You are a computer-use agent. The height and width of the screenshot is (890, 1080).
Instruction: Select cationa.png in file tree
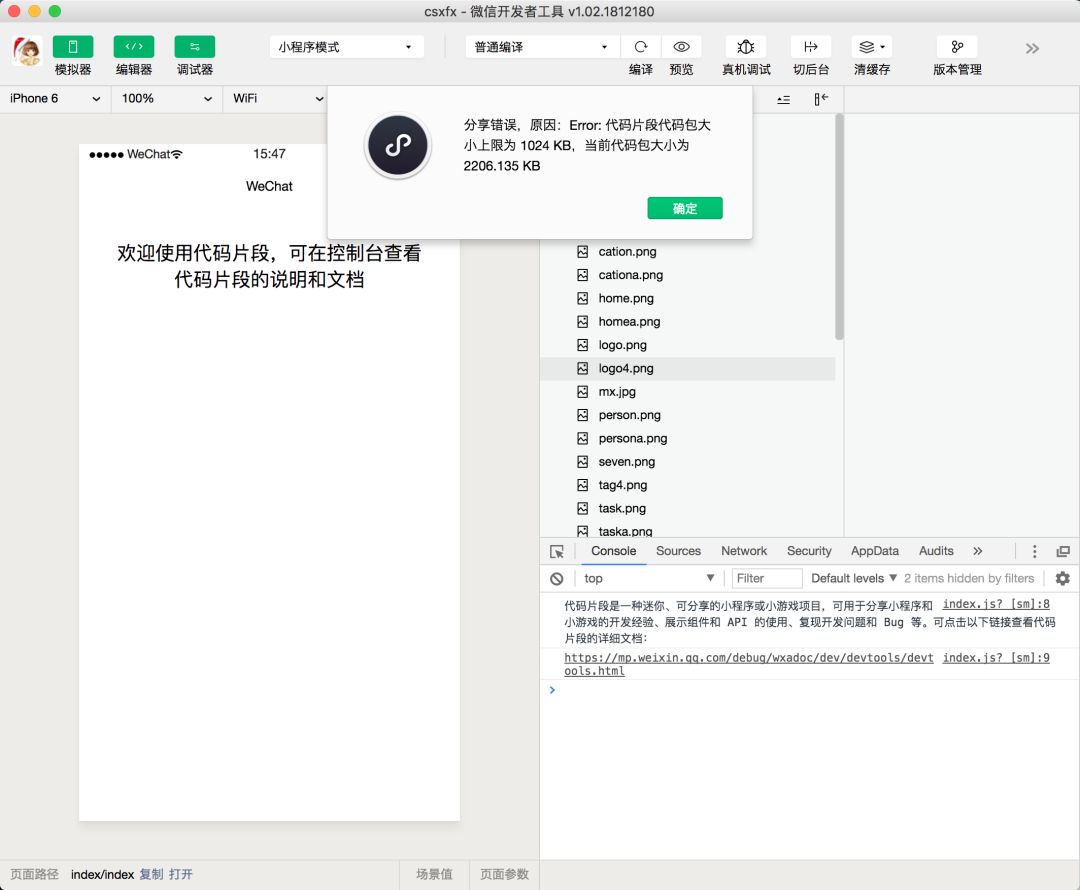click(x=630, y=275)
